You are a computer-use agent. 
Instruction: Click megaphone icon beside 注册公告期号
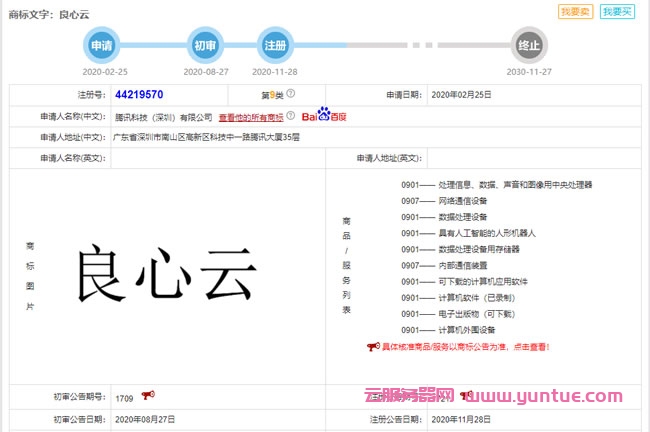click(x=464, y=395)
